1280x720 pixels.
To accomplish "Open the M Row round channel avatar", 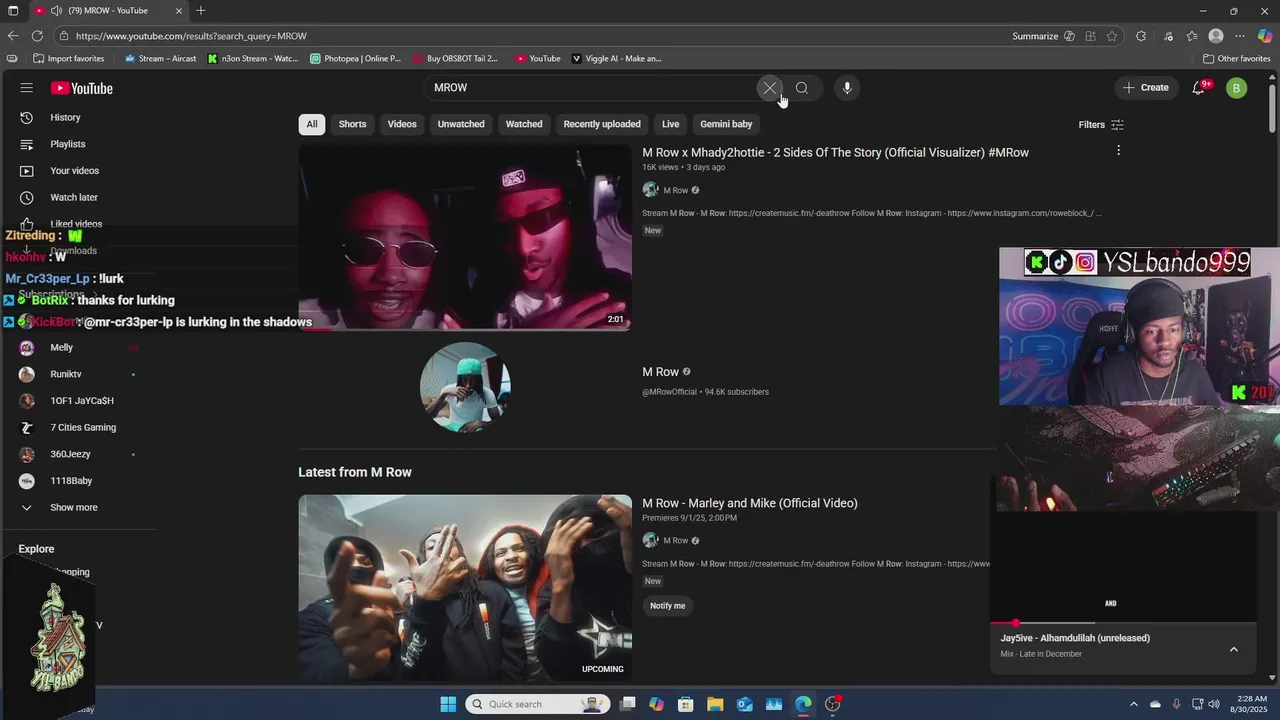I will [465, 387].
